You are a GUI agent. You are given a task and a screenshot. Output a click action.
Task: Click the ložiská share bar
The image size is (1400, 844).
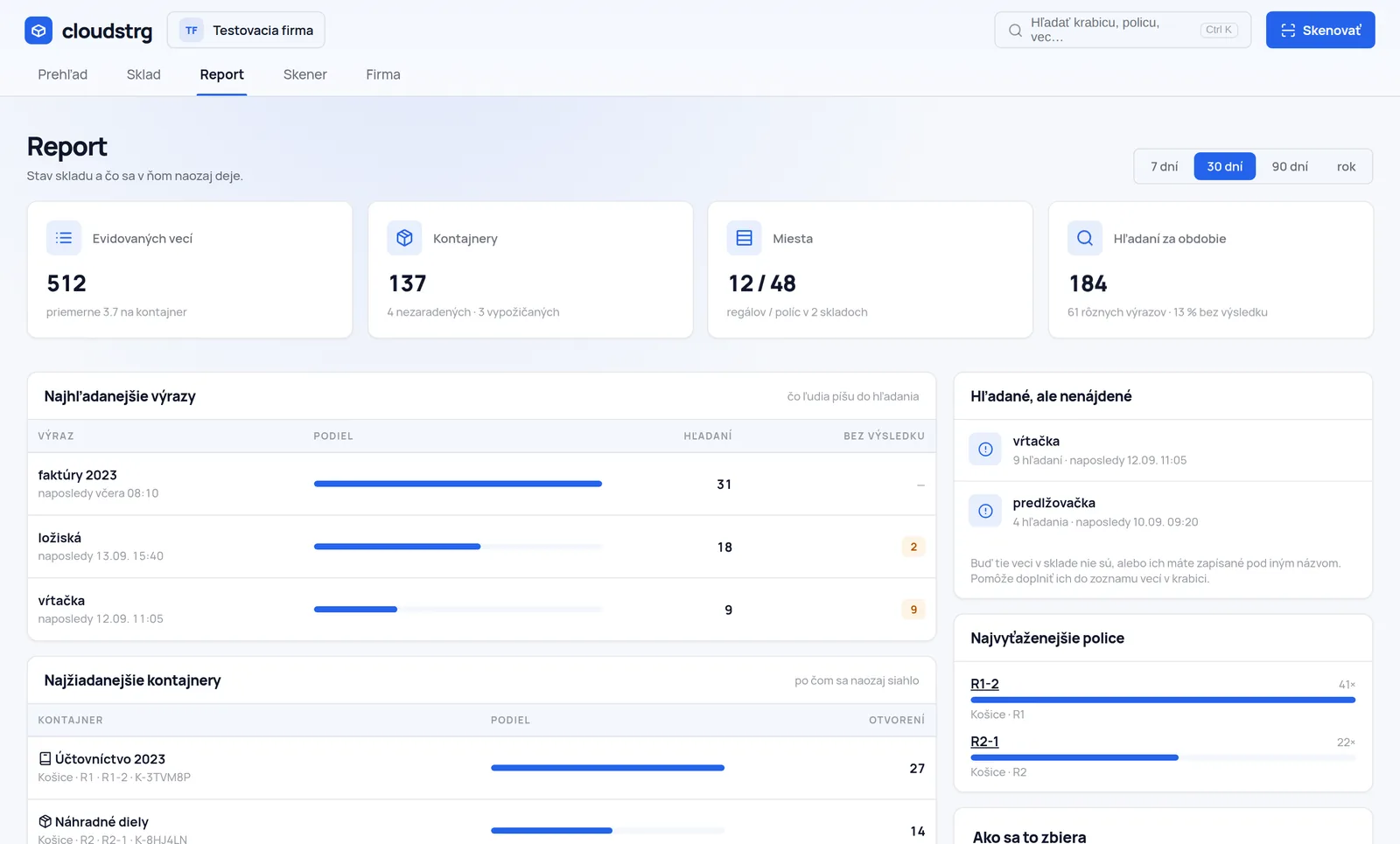[458, 547]
